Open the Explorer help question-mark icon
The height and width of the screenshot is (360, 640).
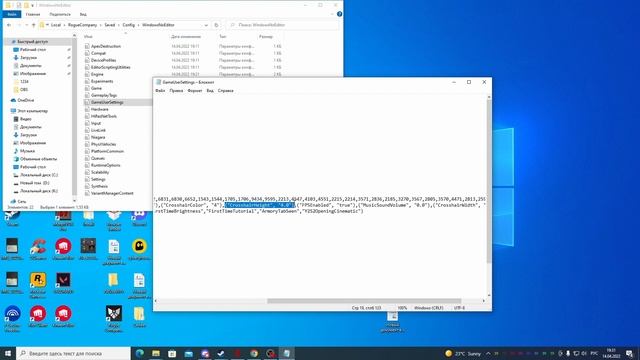(339, 14)
